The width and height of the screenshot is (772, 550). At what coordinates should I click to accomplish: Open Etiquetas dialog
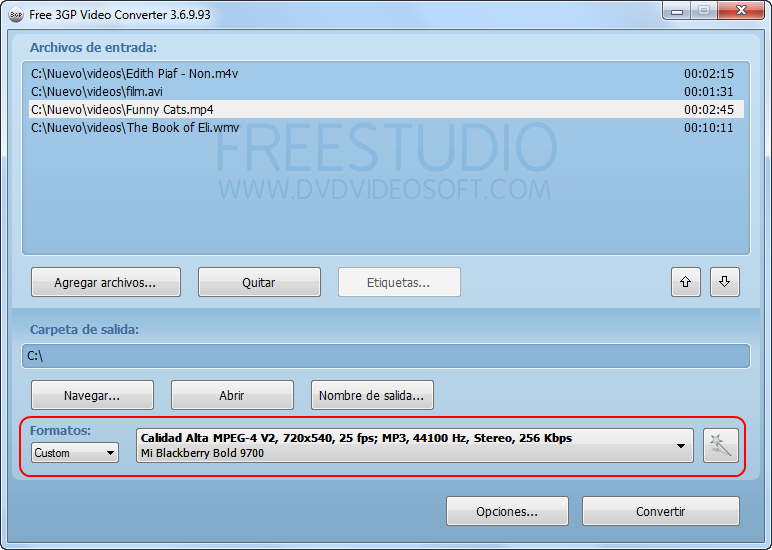pos(399,282)
